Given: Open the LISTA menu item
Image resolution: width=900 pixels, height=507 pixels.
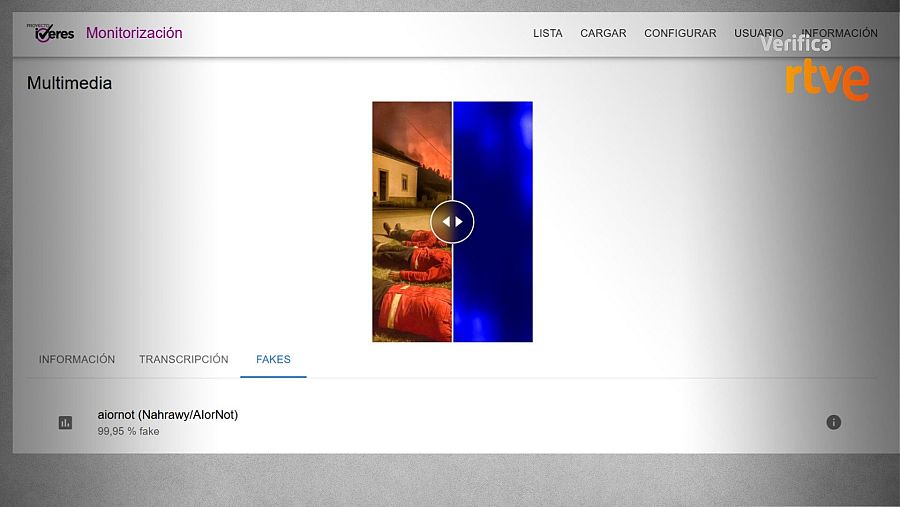Looking at the screenshot, I should 547,33.
